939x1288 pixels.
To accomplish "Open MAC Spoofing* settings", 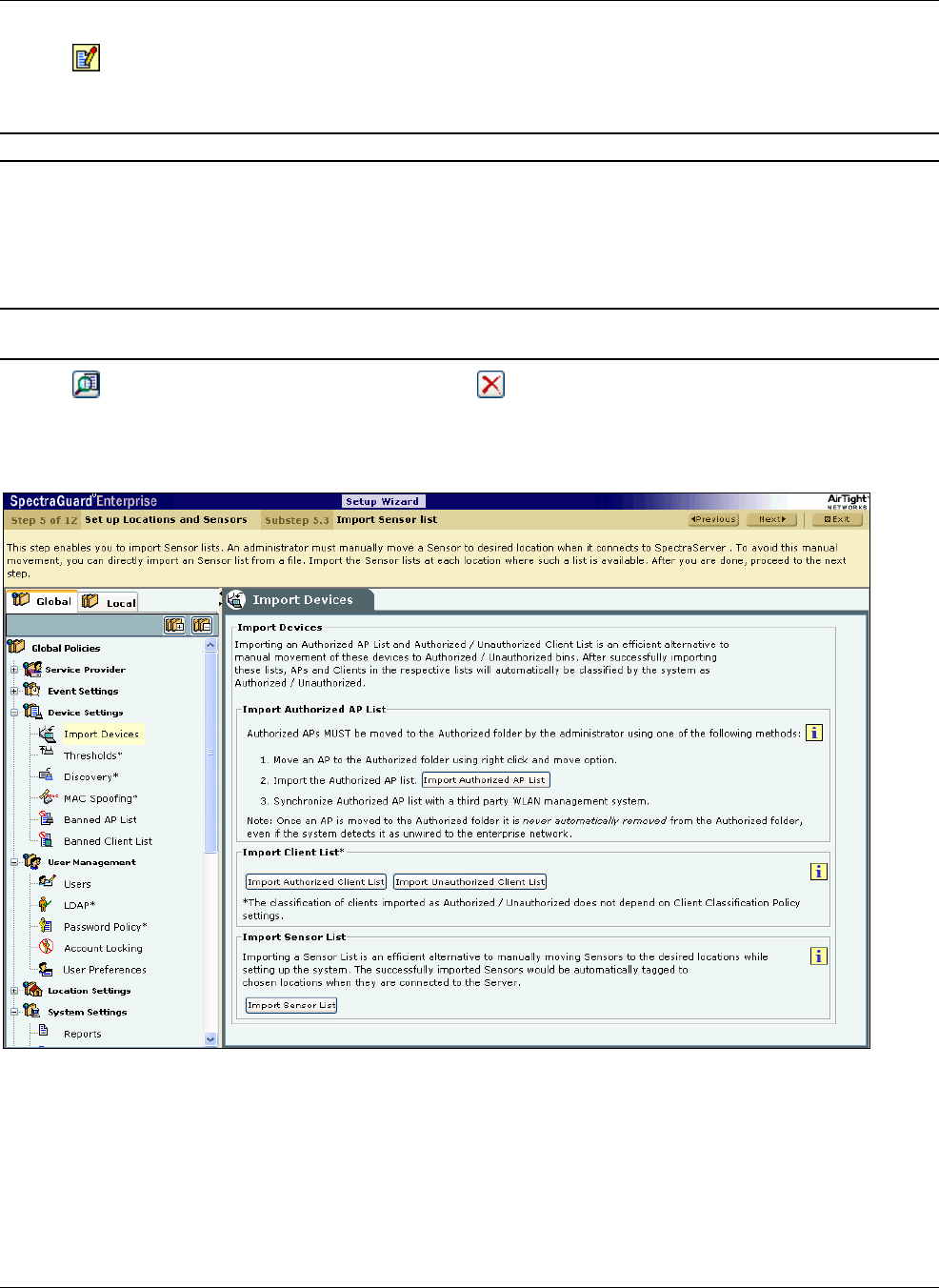I will pyautogui.click(x=100, y=798).
